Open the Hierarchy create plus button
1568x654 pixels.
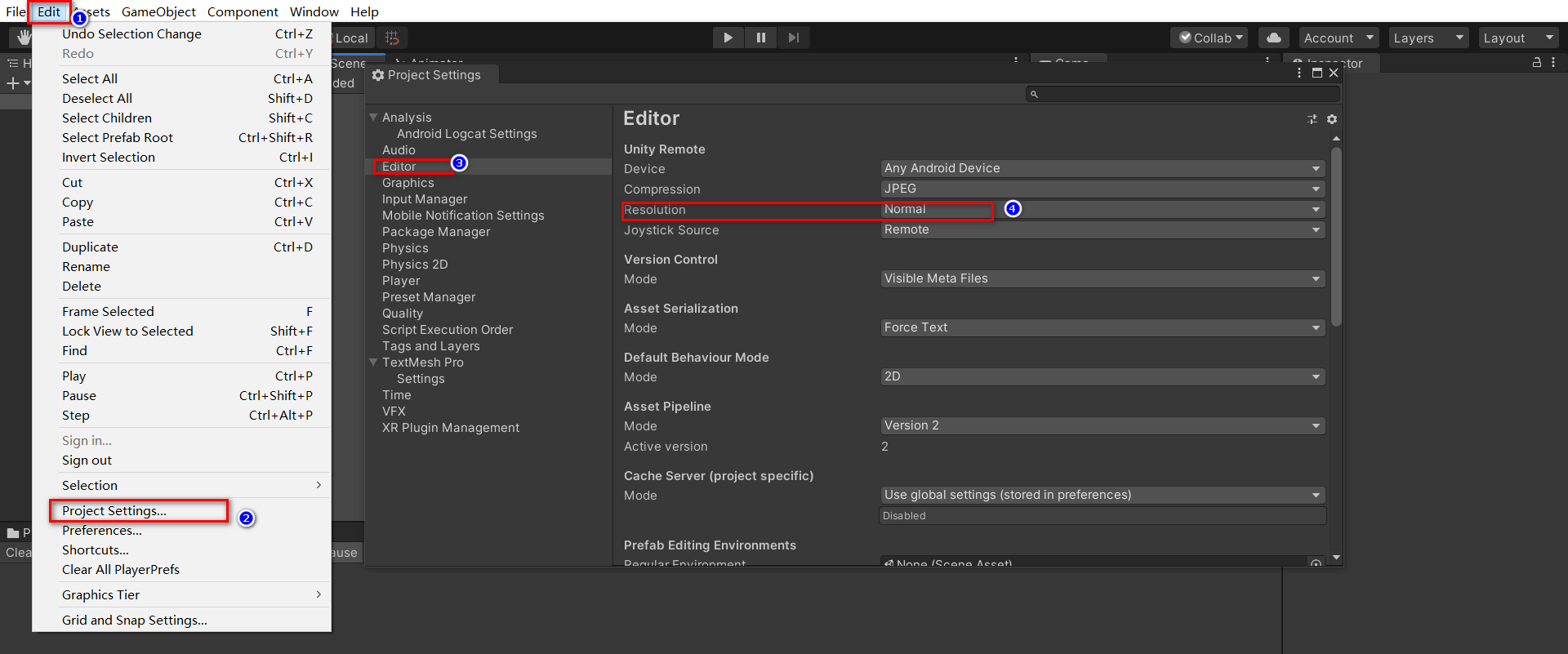tap(18, 83)
